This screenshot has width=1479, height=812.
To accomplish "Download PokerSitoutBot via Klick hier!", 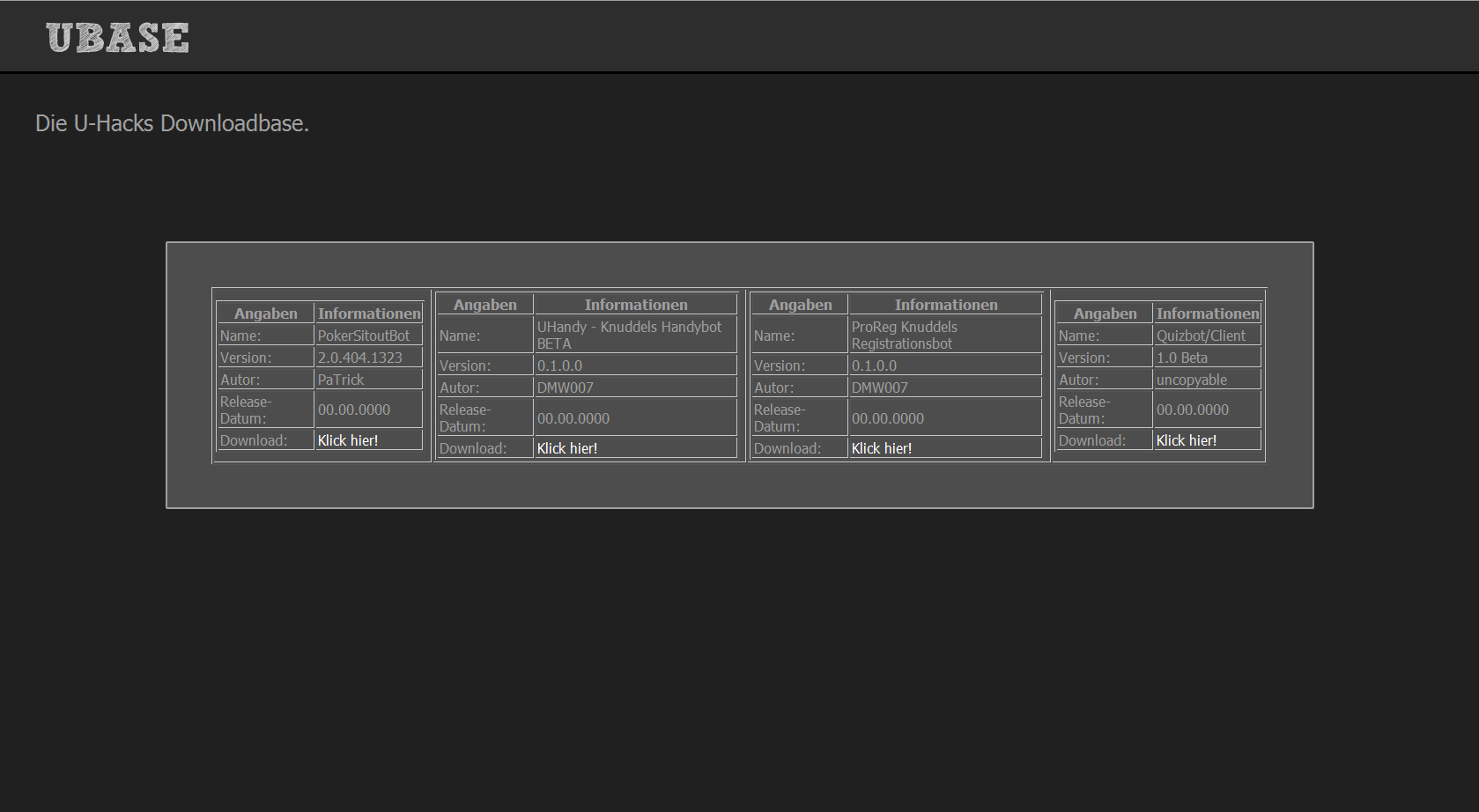I will [x=347, y=440].
